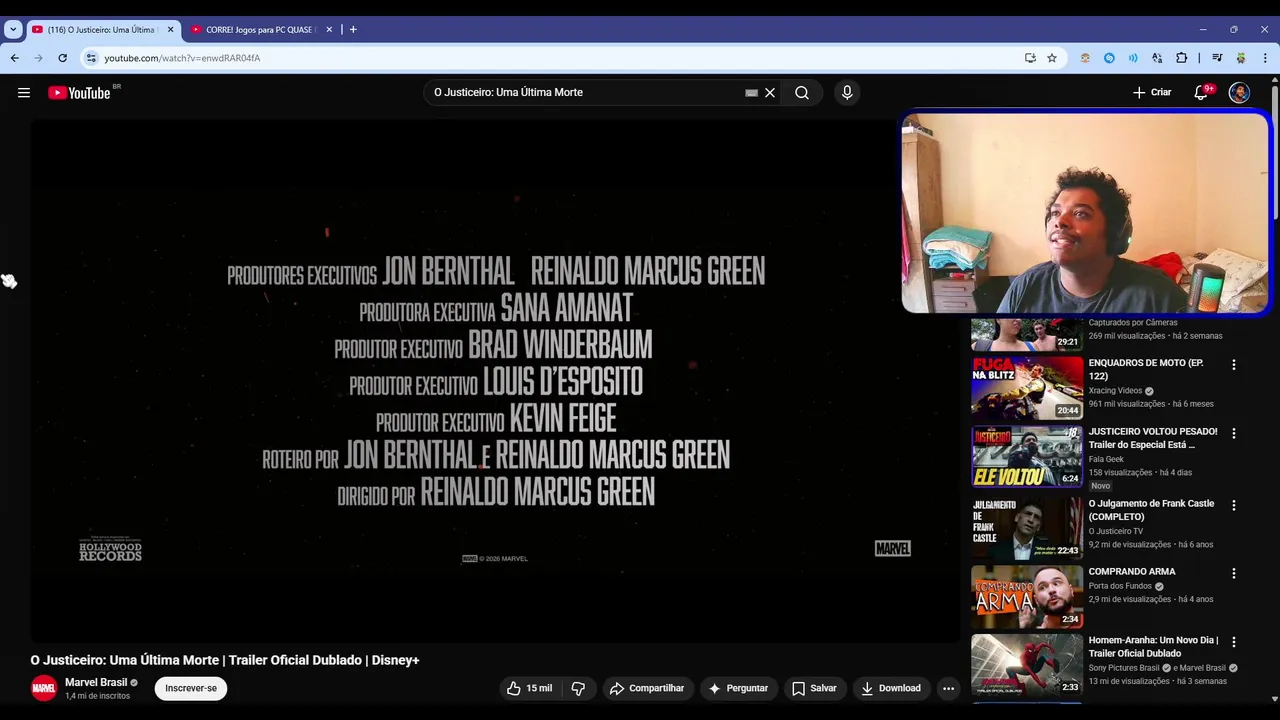Subscribe with the Inscrever-se button

point(191,688)
